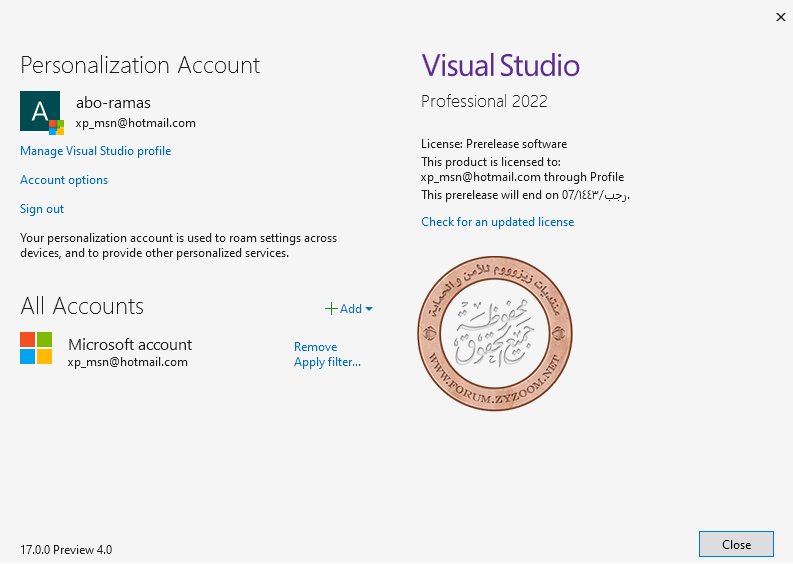793x564 pixels.
Task: Open Account options link
Action: 64,180
